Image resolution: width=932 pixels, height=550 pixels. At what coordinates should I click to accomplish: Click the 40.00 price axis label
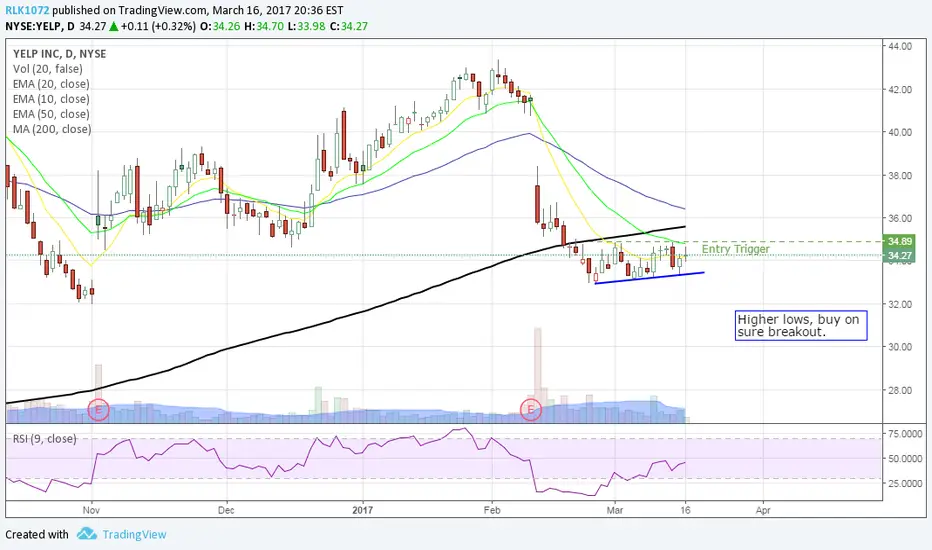[900, 133]
